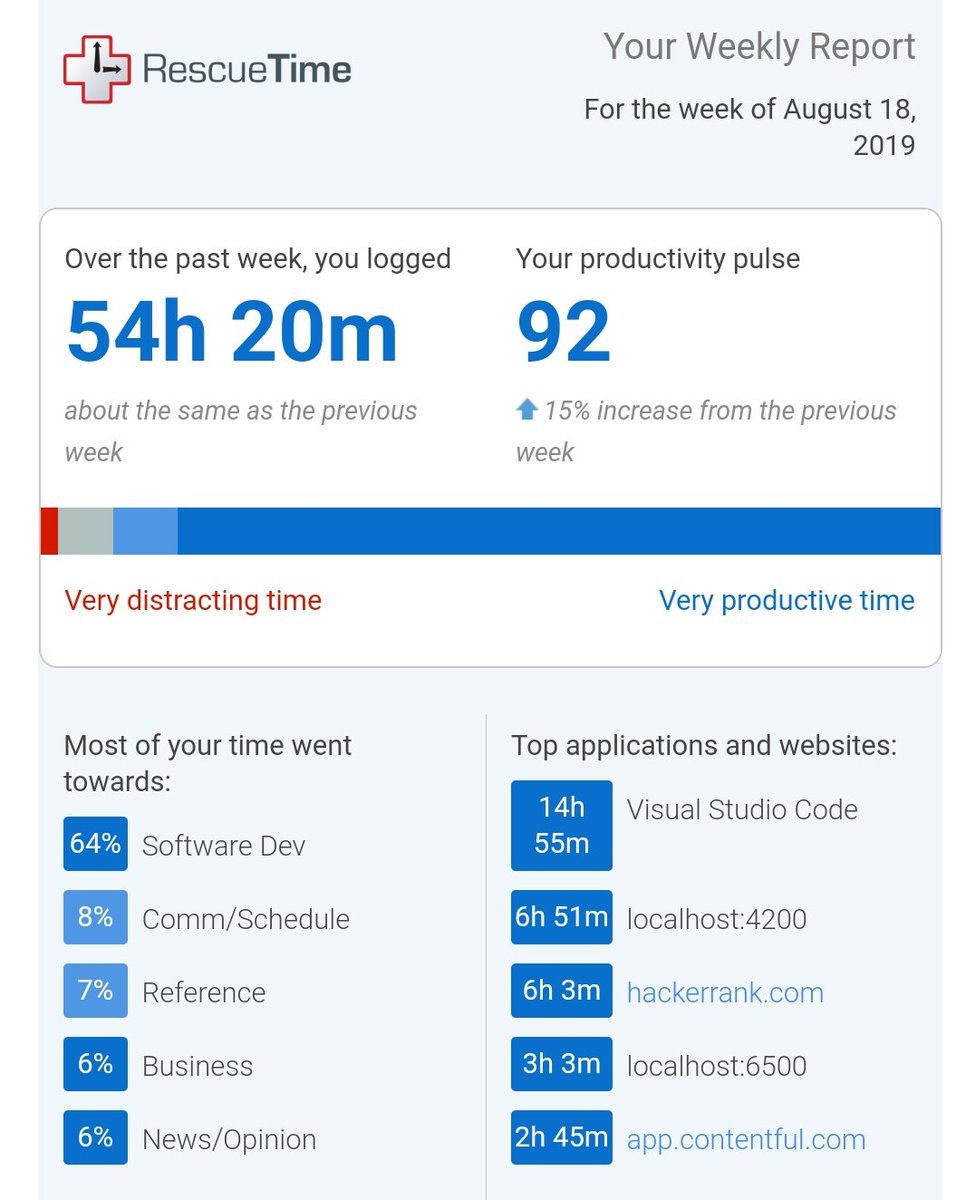Screen dimensions: 966x1200
Task: Click '15% increase from the previous week' note
Action: coord(706,431)
